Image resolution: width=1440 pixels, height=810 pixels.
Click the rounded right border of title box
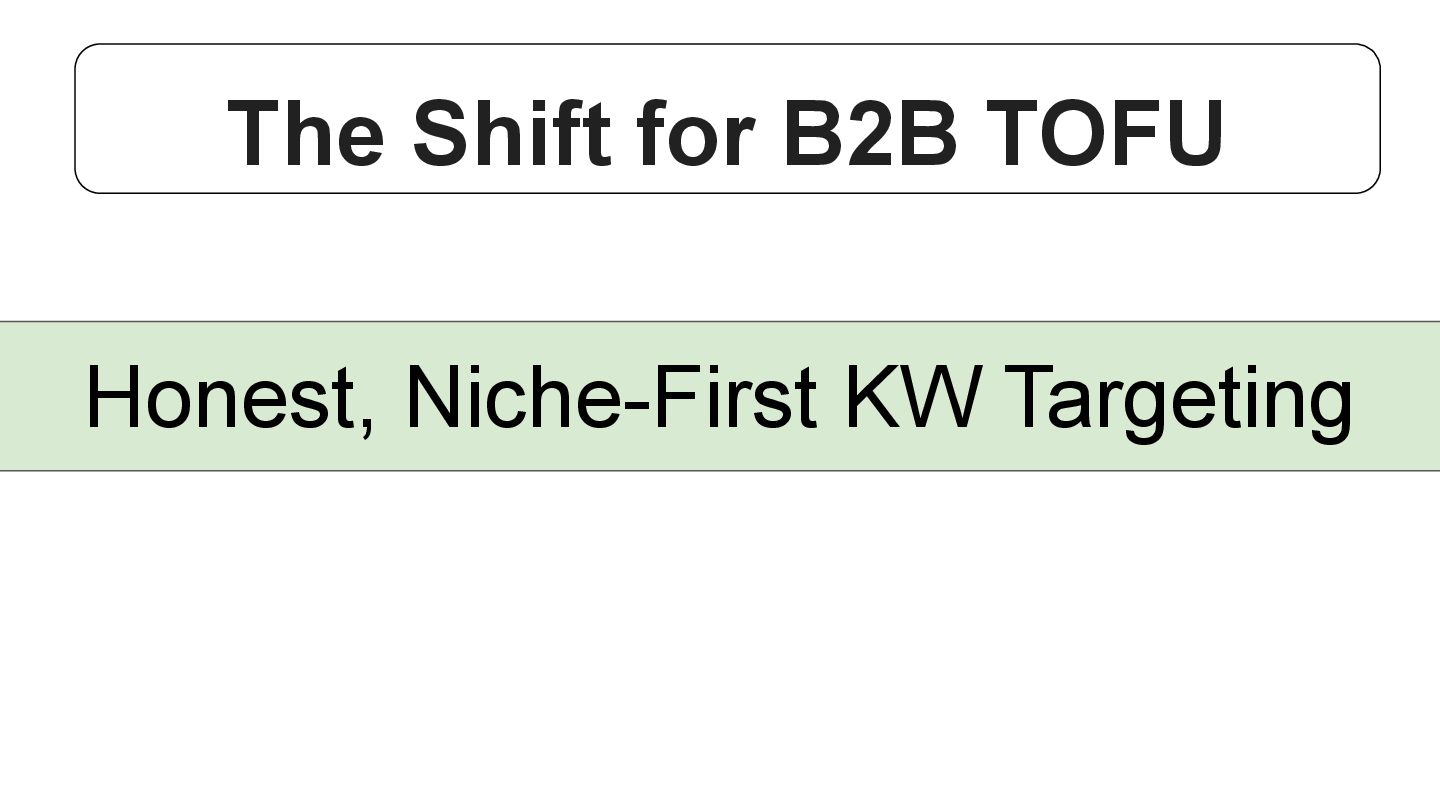click(1380, 118)
